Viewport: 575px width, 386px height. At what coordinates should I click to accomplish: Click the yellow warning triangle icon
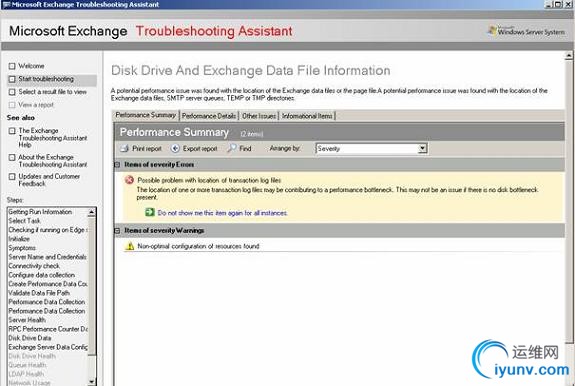coord(129,246)
